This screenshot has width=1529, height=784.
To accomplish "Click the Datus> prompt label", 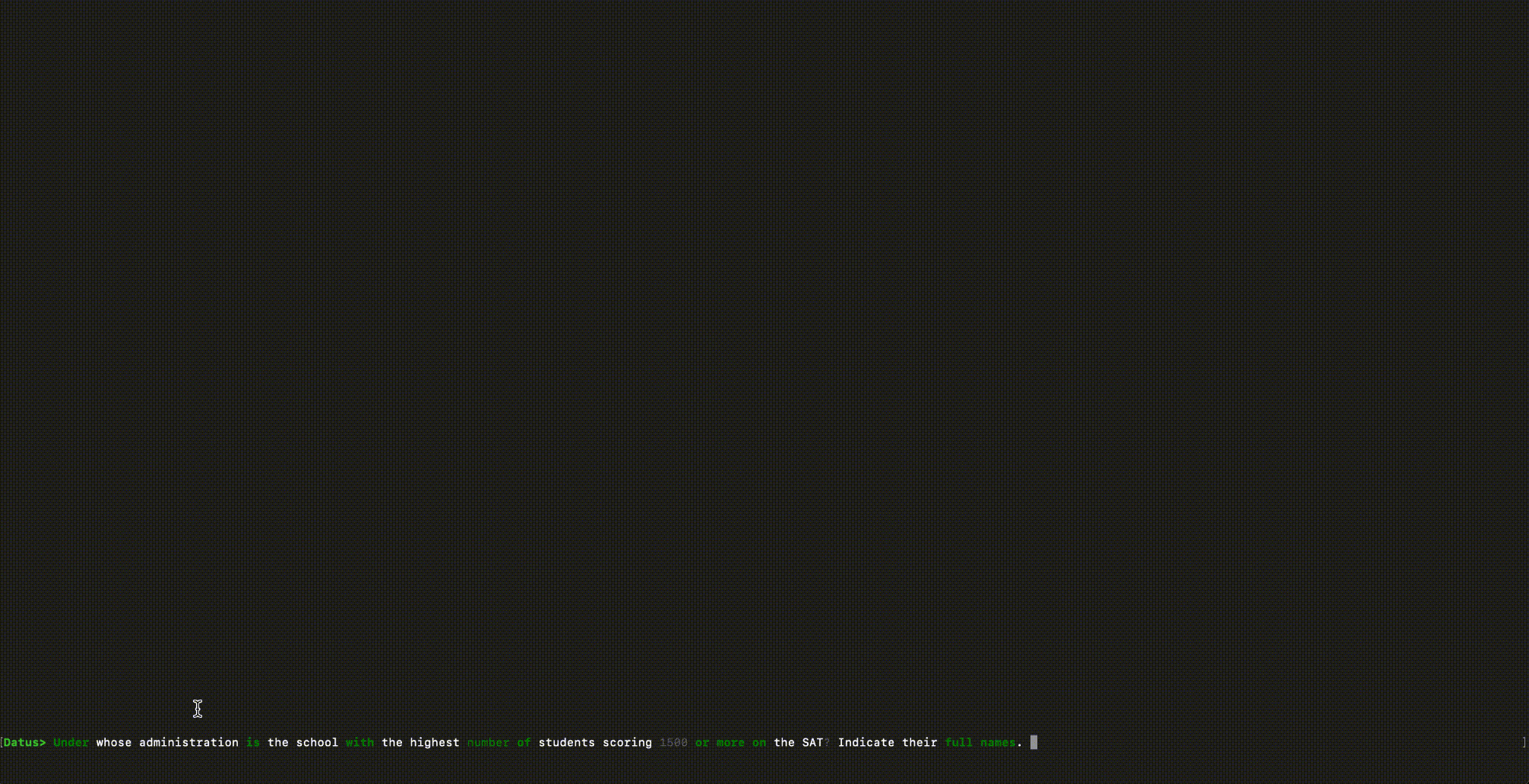I will coord(24,742).
